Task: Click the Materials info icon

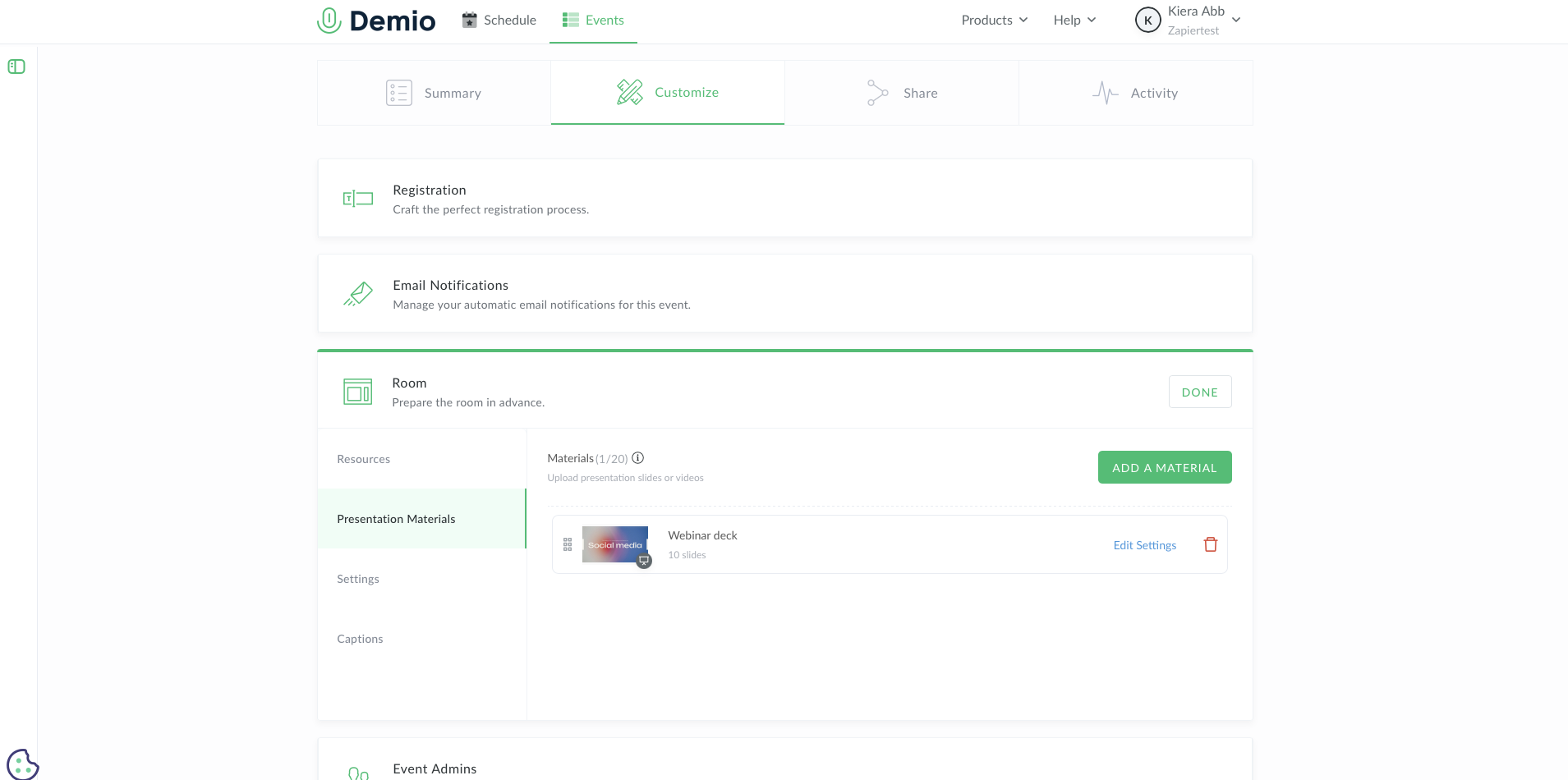Action: 638,458
